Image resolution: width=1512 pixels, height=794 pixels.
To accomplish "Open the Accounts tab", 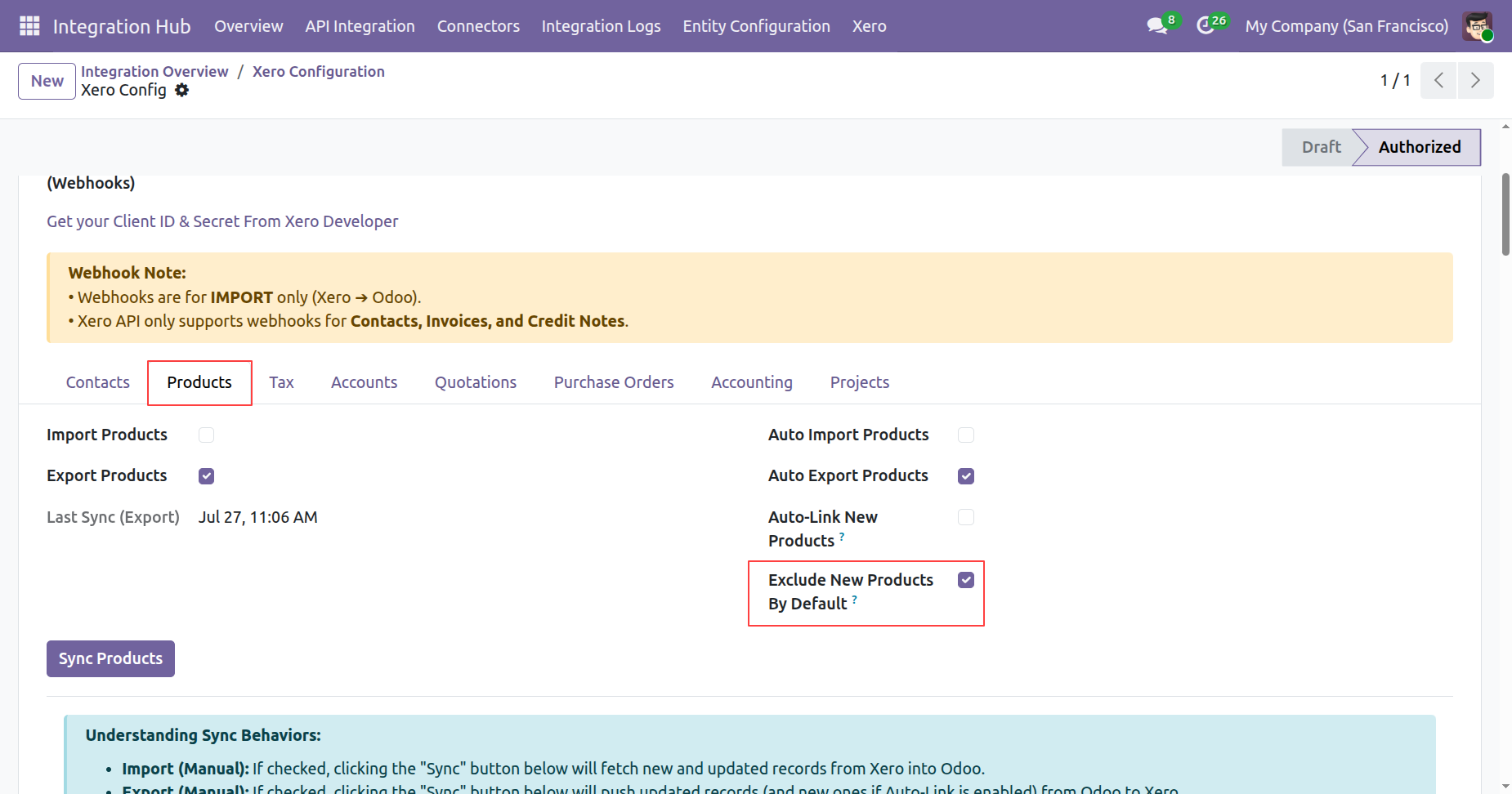I will pyautogui.click(x=365, y=382).
